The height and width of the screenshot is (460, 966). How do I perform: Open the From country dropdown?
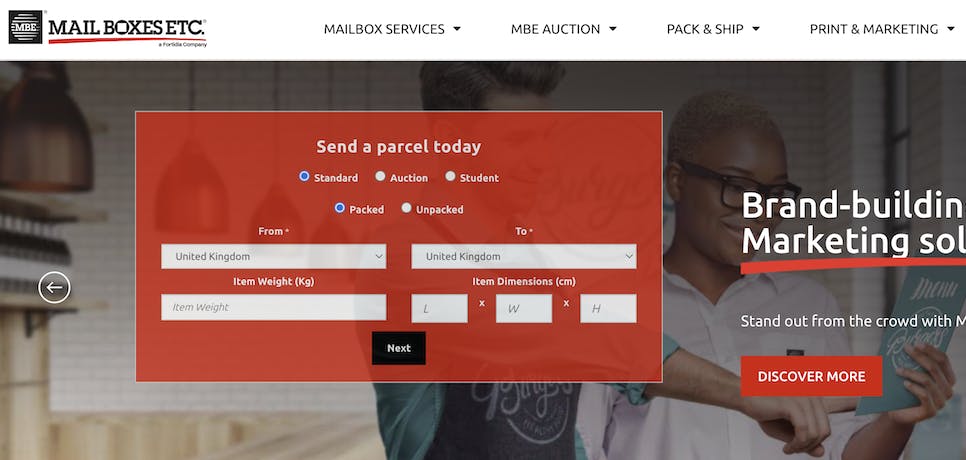click(274, 256)
